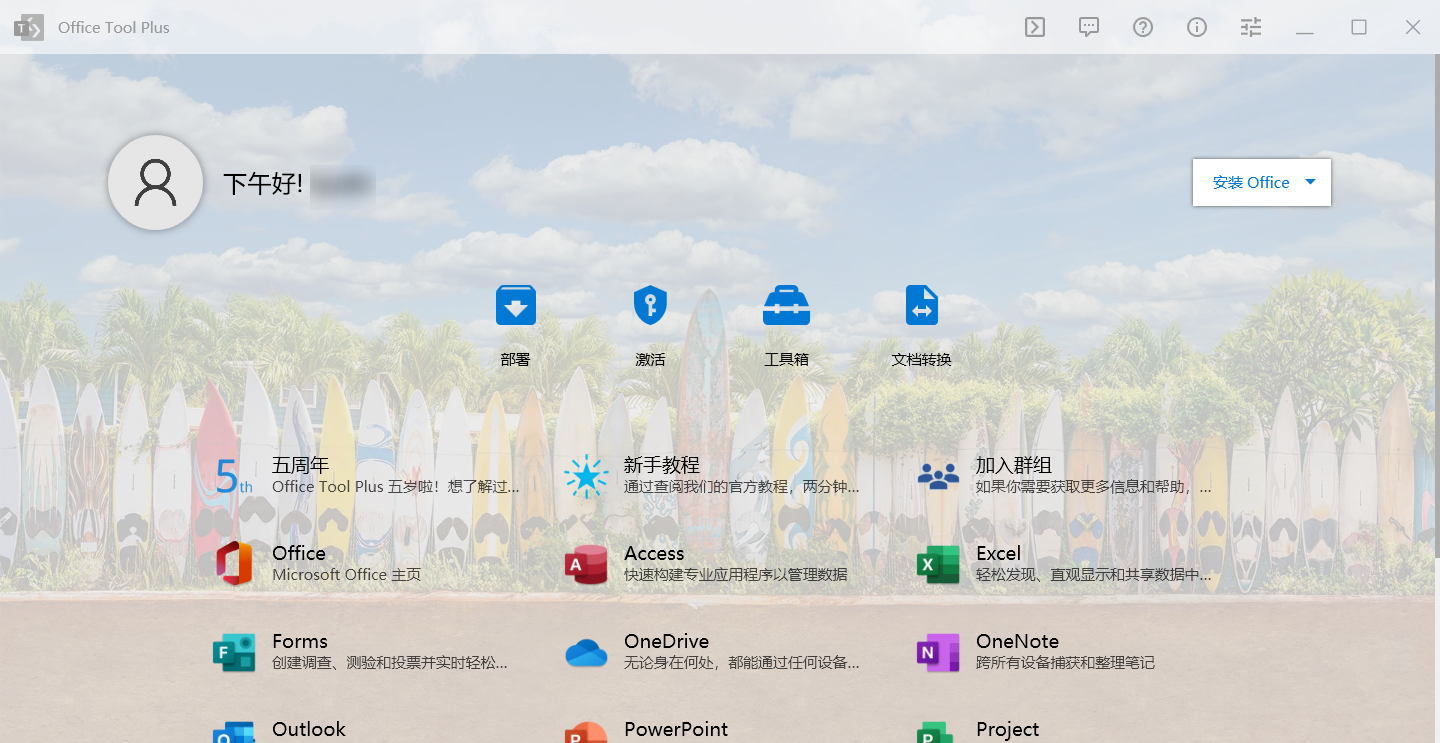Click '如果你需要获取更多信息和帮助' description text
This screenshot has width=1440, height=743.
pos(1094,487)
